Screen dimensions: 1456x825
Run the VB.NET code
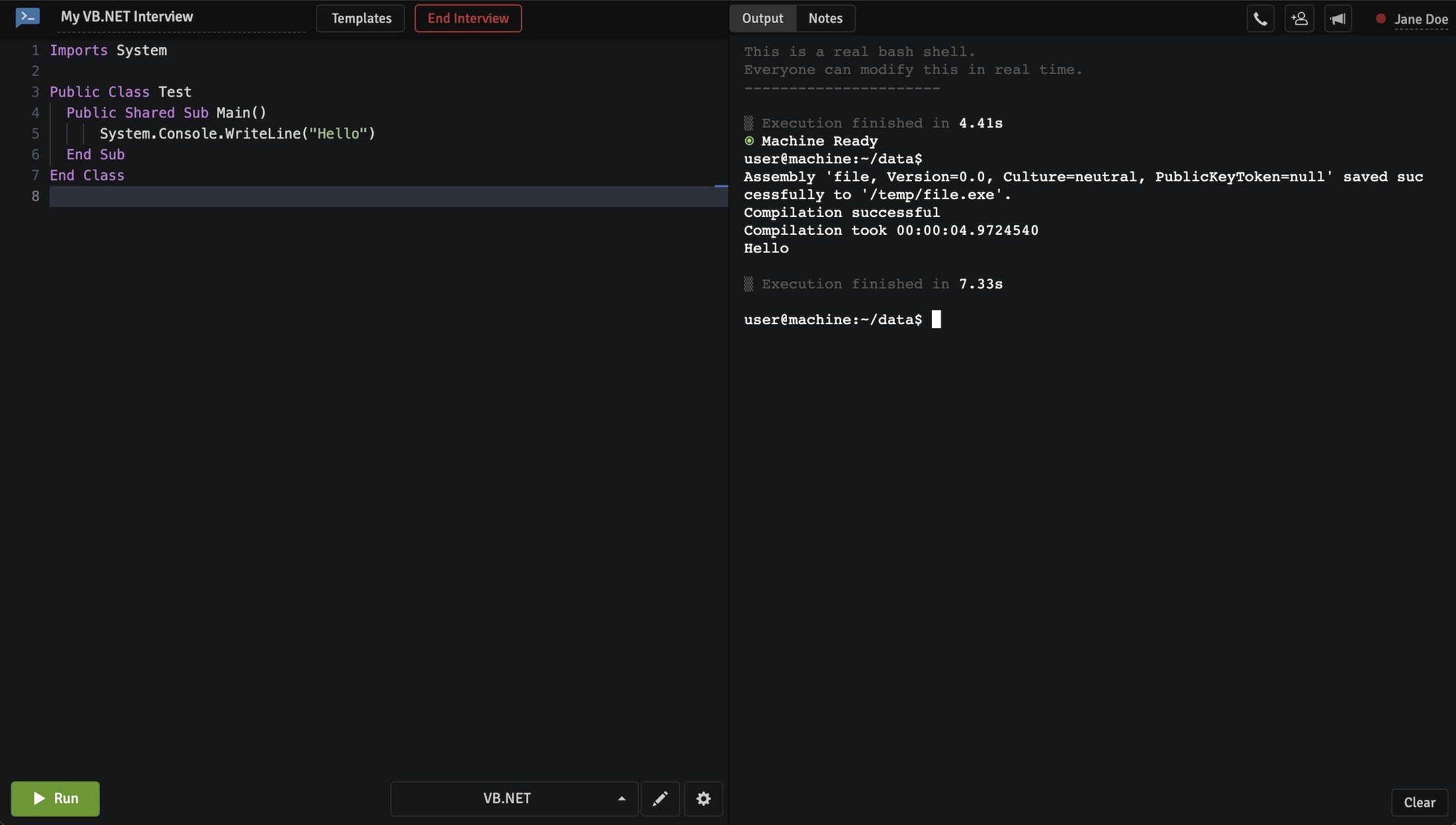(55, 799)
